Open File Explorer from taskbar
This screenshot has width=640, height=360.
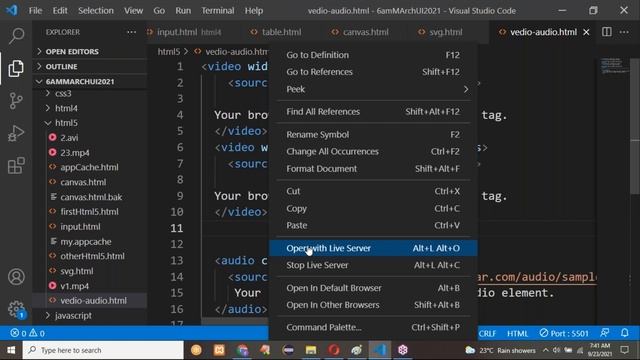[x=311, y=350]
